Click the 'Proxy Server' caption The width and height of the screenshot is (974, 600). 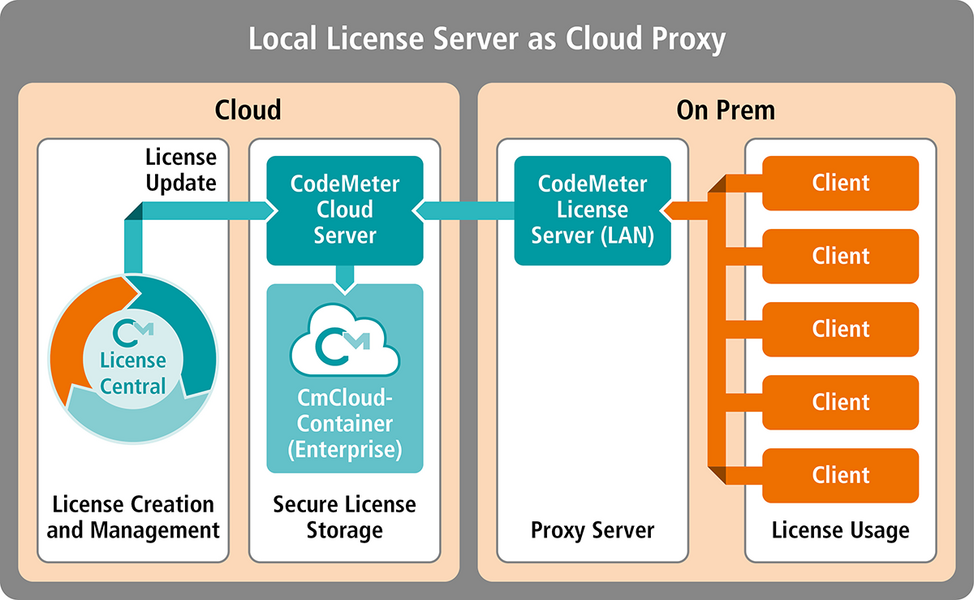[593, 530]
